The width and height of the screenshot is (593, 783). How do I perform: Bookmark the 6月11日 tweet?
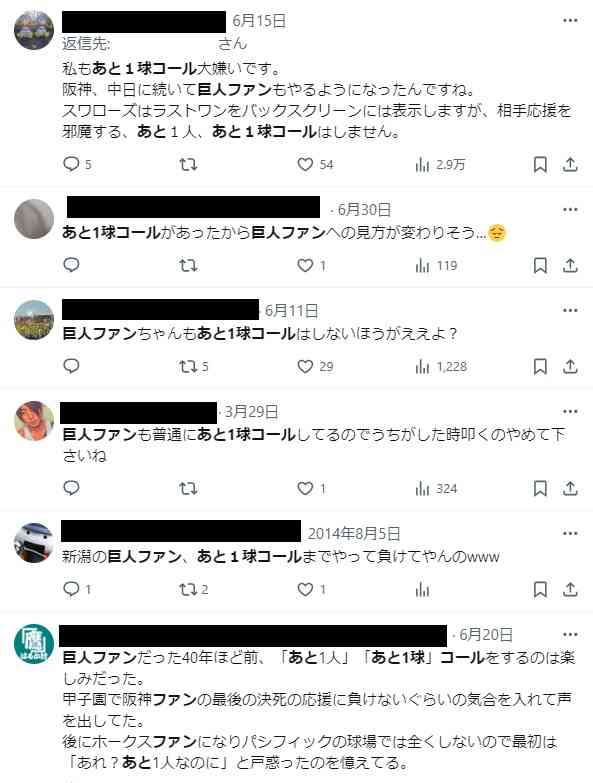pos(540,367)
